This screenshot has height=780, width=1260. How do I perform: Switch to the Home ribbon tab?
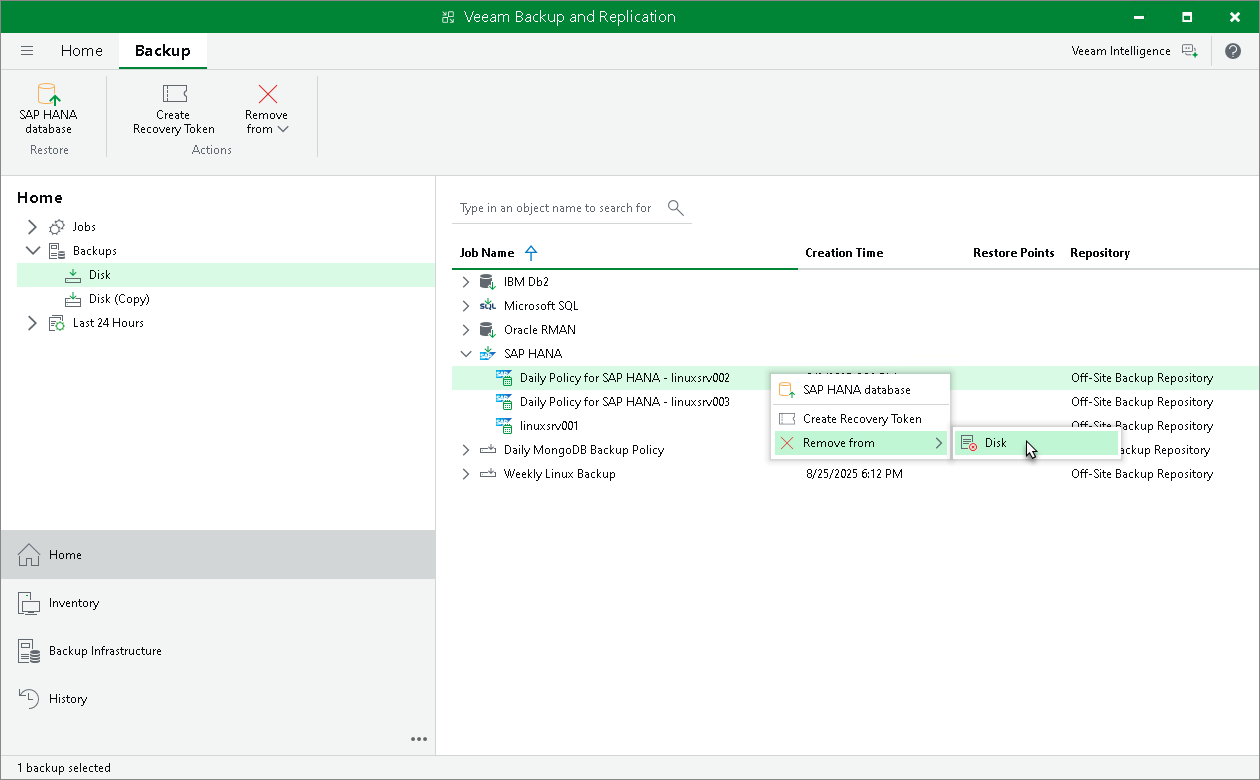pyautogui.click(x=81, y=51)
